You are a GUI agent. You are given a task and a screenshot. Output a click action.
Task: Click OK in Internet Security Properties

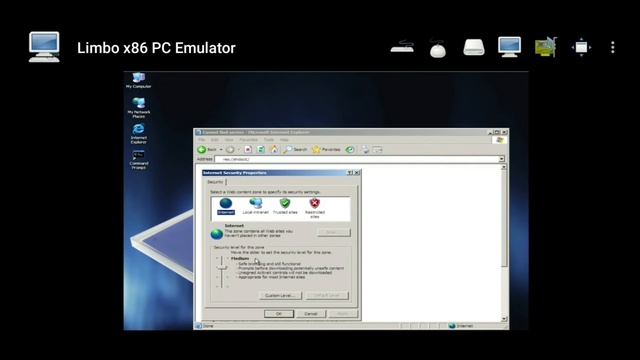click(279, 313)
